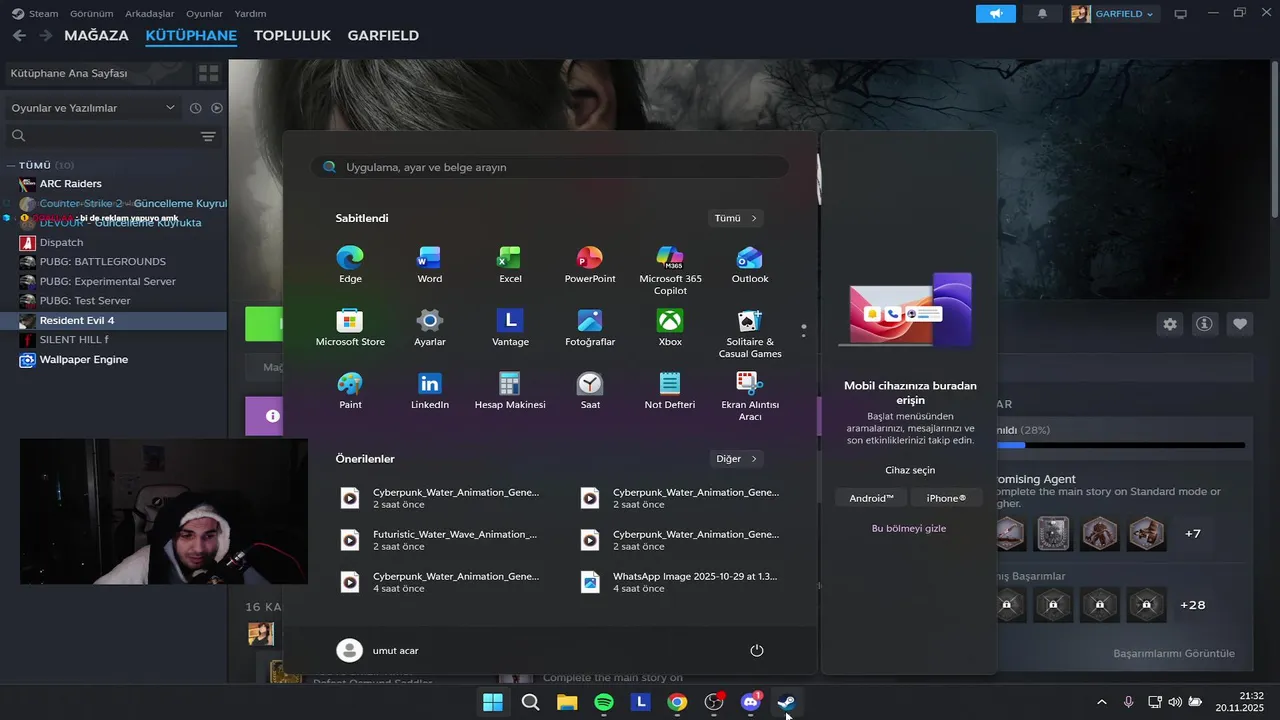Expand Tümü pinned apps list
Viewport: 1280px width, 720px height.
tap(735, 218)
